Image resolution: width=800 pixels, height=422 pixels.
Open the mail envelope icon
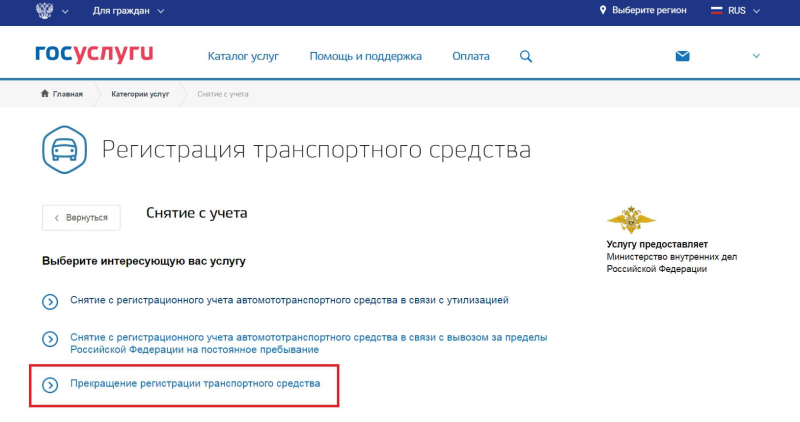pos(683,56)
